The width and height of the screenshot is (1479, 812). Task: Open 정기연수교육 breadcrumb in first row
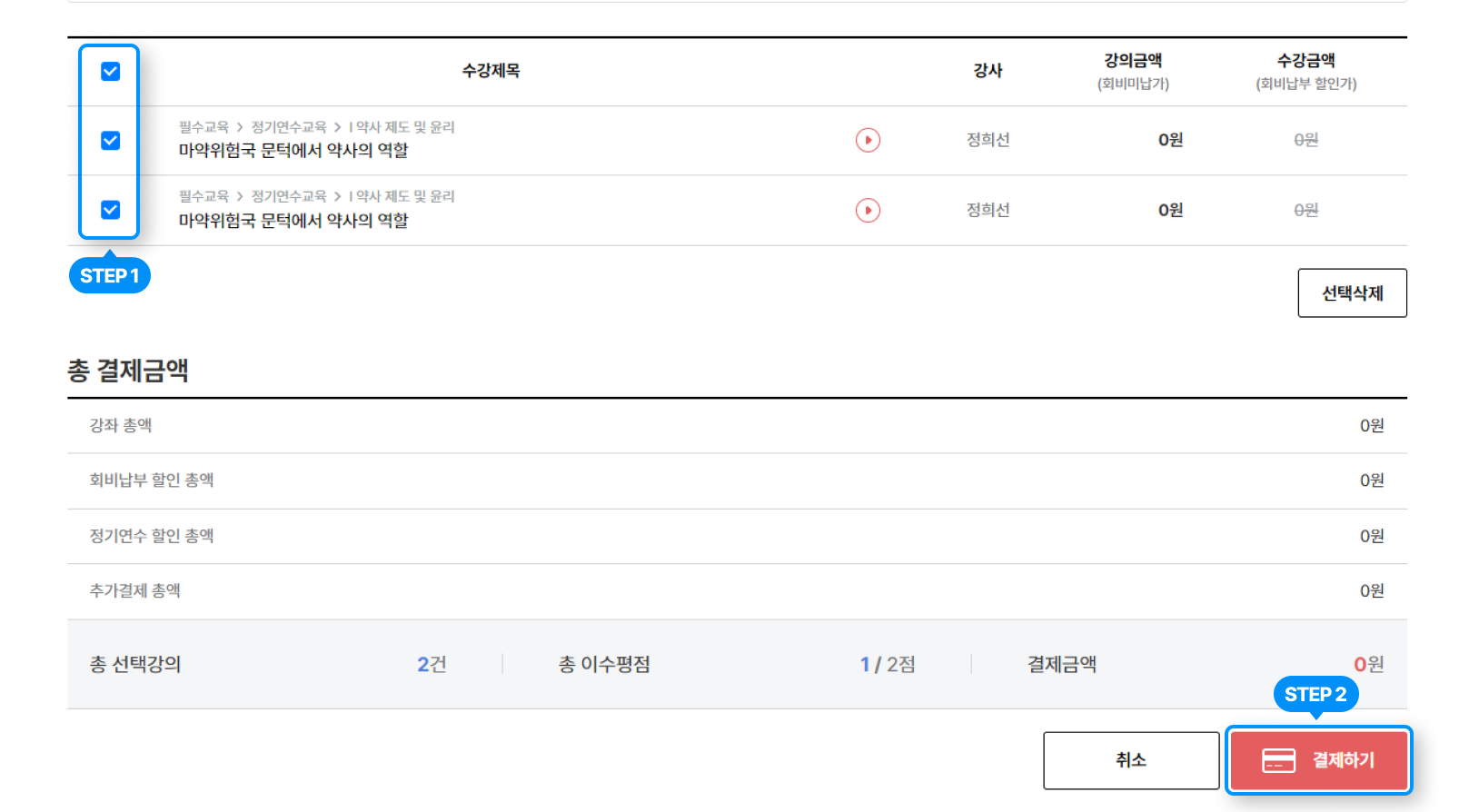tap(288, 127)
